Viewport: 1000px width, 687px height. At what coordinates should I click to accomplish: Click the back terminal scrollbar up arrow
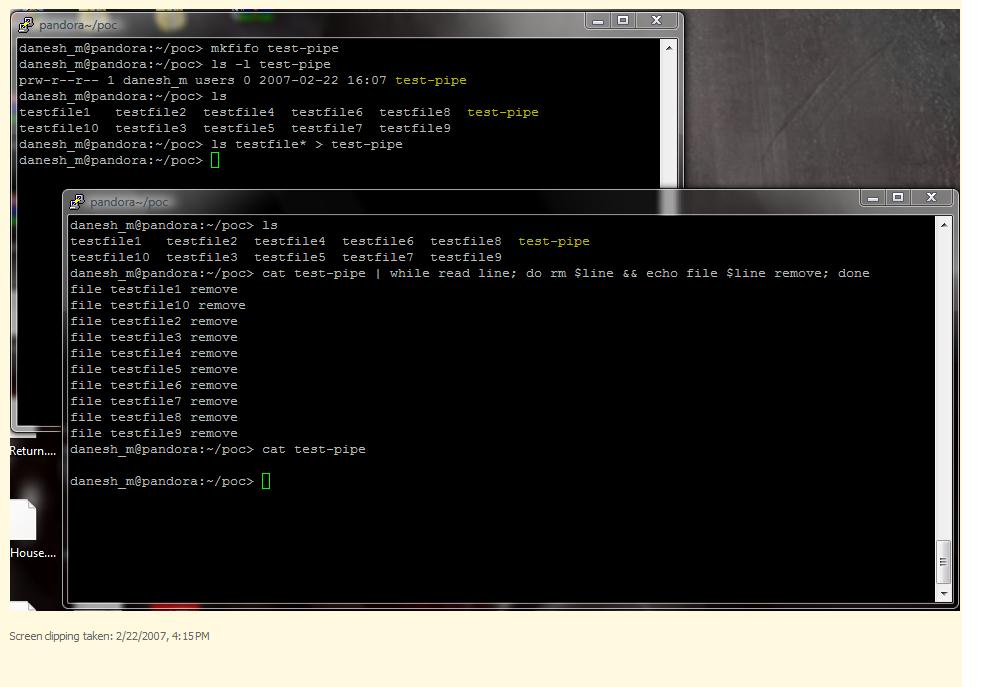(669, 47)
